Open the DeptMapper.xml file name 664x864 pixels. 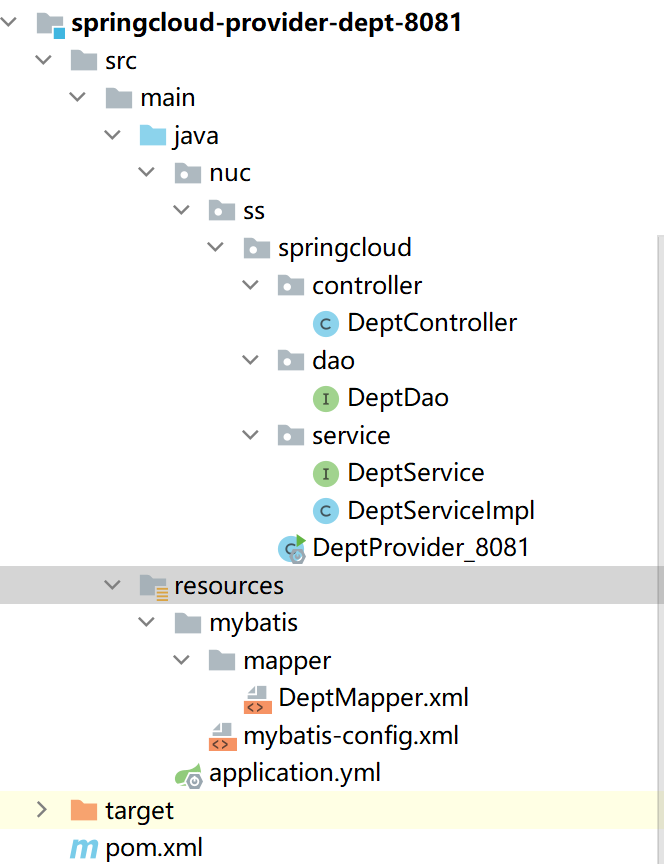374,699
